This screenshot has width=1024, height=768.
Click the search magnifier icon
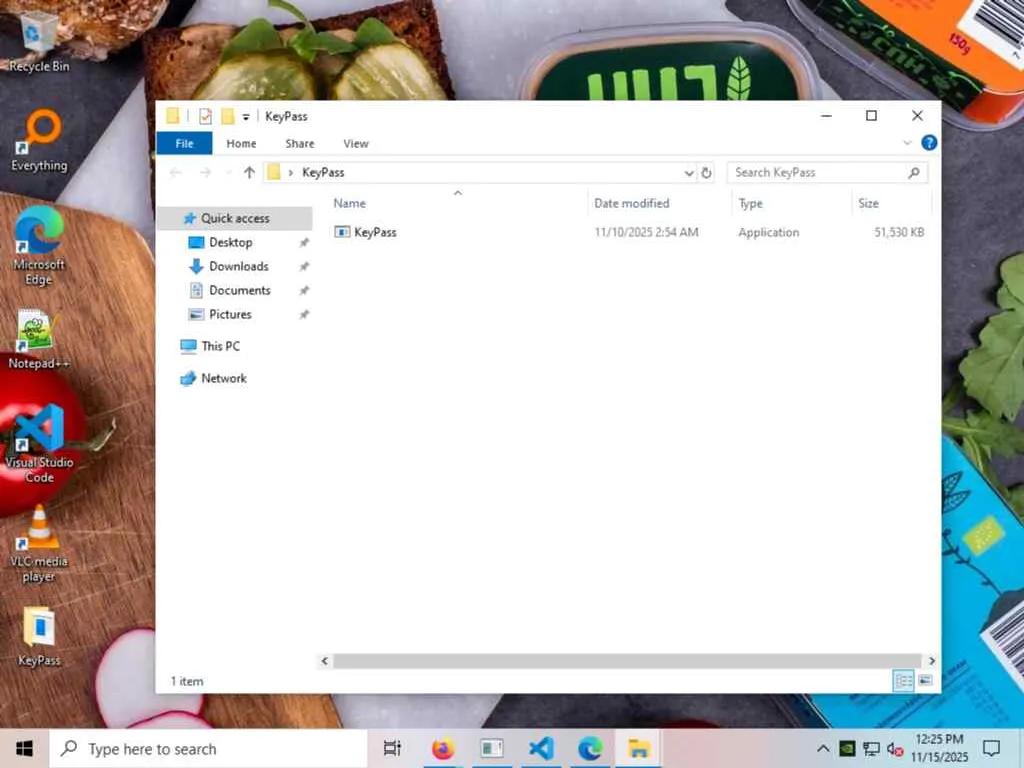tap(914, 172)
